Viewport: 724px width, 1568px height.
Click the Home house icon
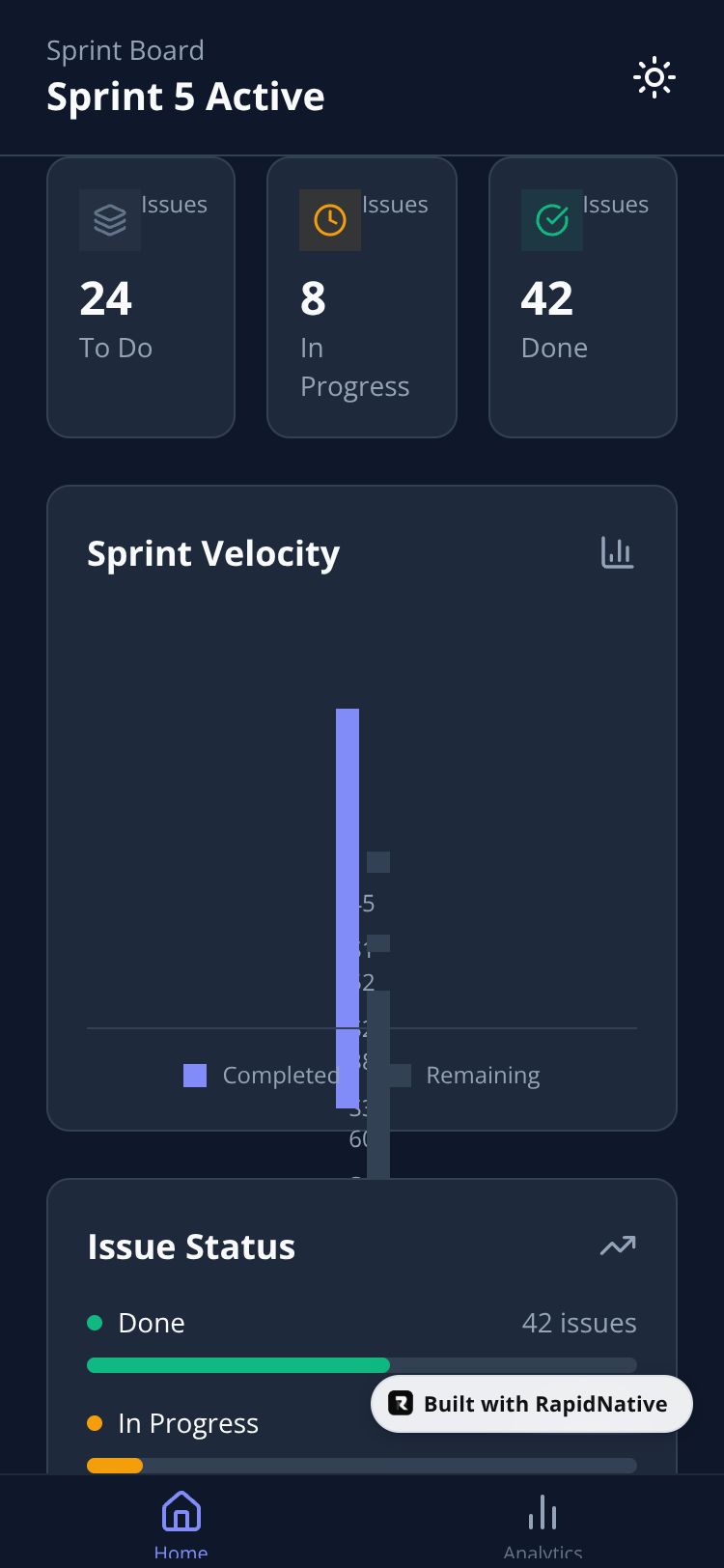[x=181, y=1511]
